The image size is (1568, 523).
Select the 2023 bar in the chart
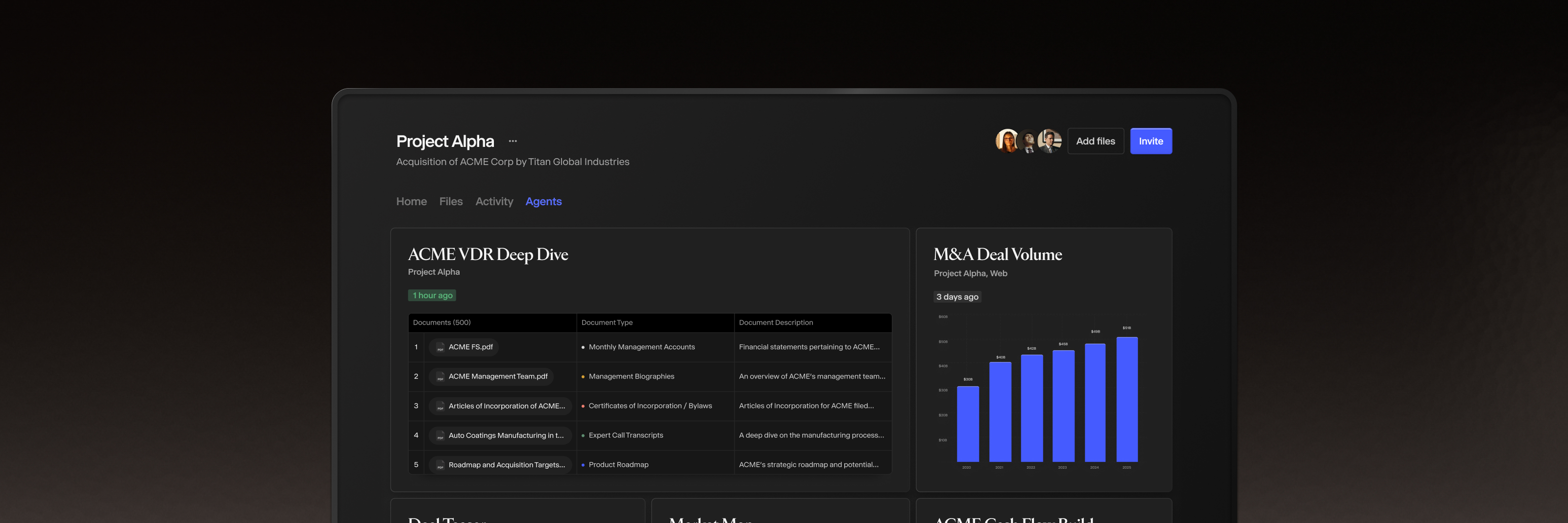[x=1063, y=405]
